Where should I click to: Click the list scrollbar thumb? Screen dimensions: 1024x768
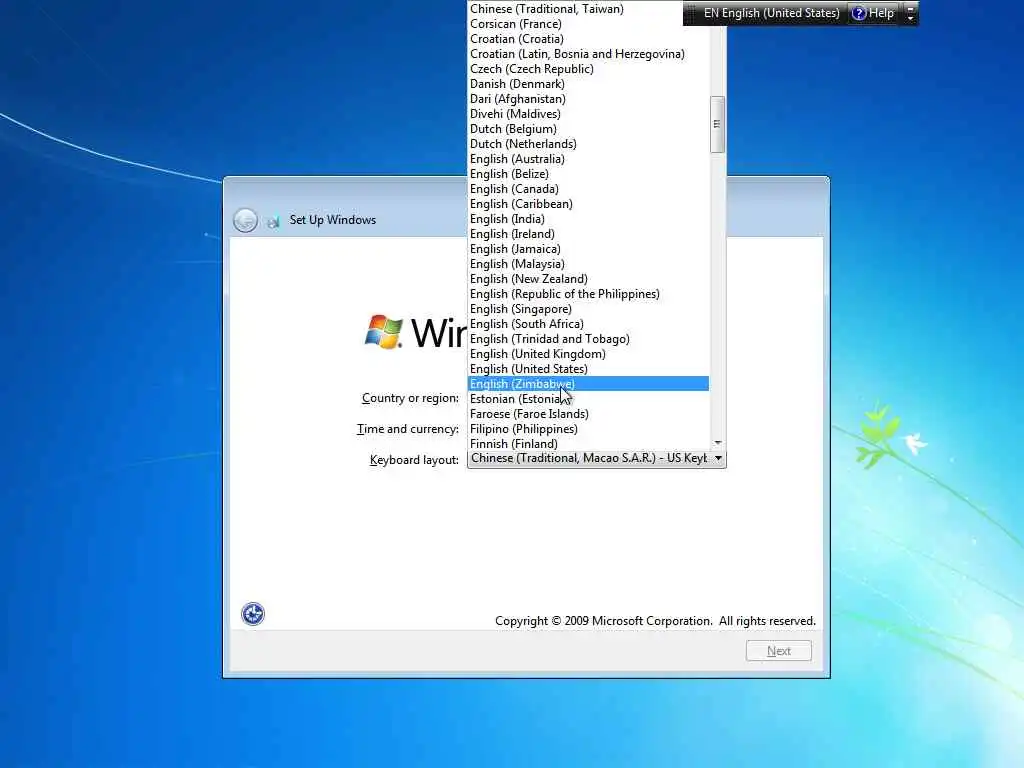coord(717,124)
